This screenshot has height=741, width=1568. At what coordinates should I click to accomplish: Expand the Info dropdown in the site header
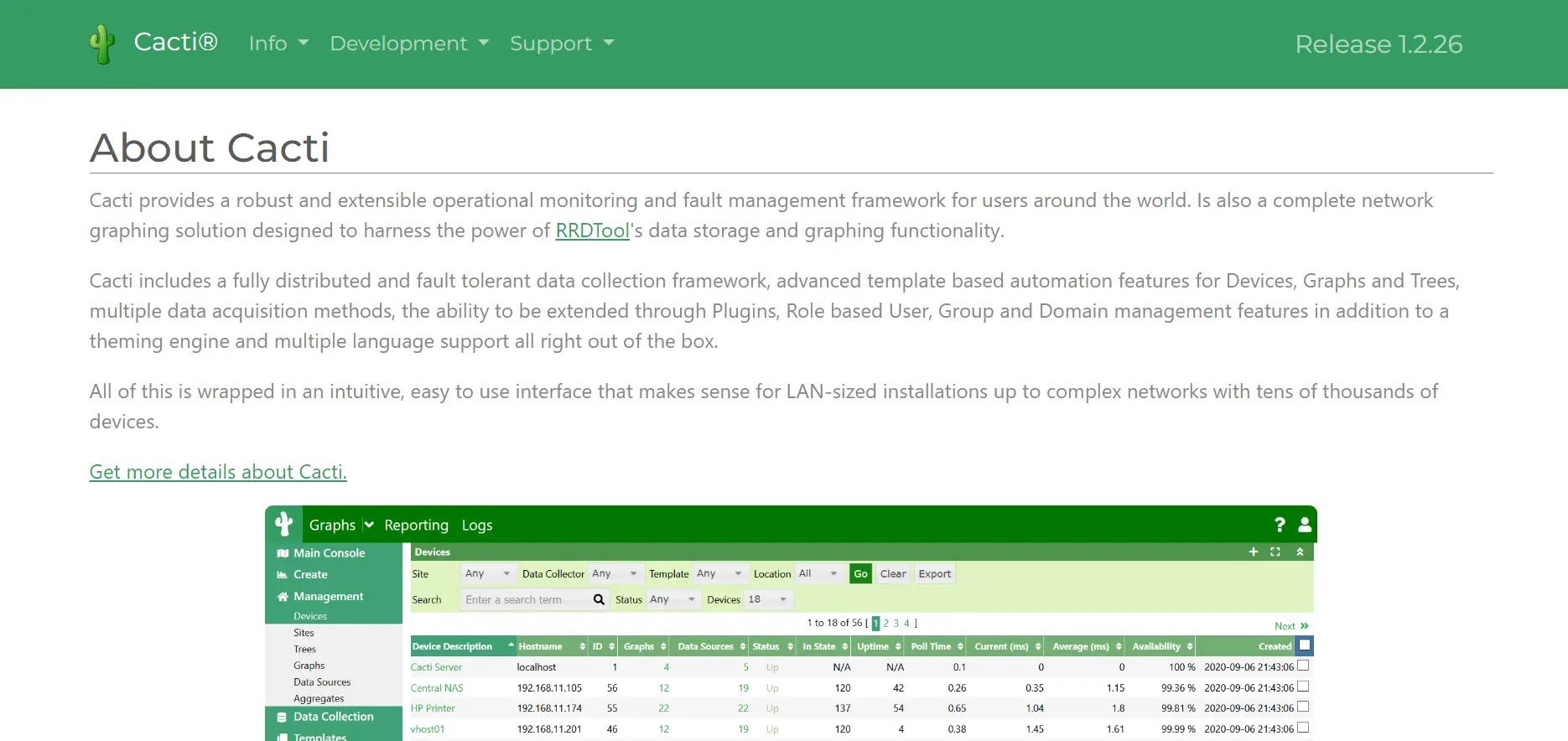[x=278, y=44]
